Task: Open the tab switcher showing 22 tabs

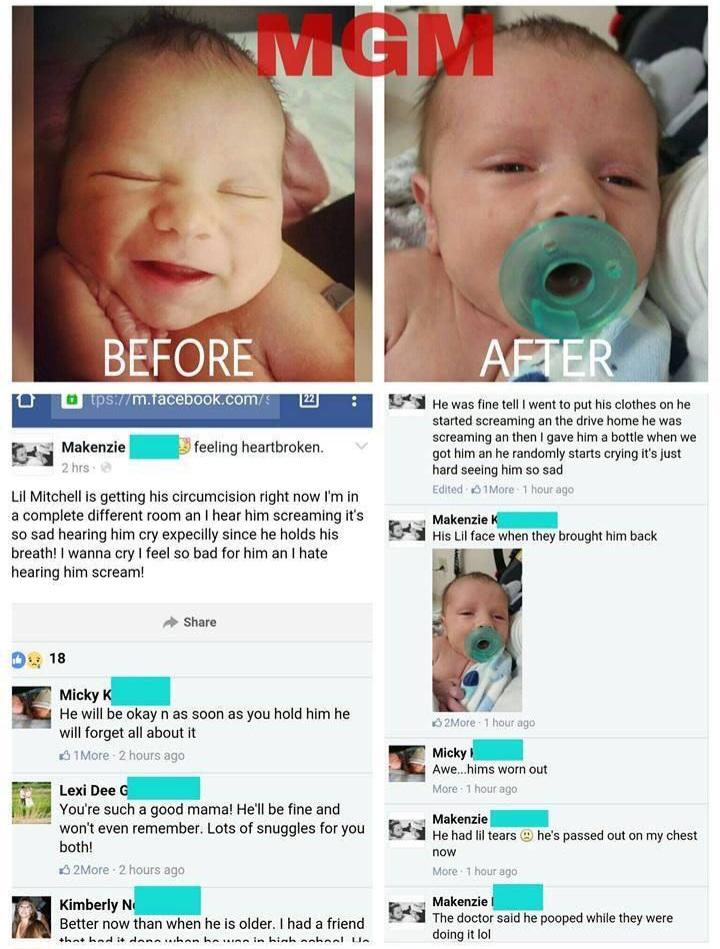Action: [309, 399]
